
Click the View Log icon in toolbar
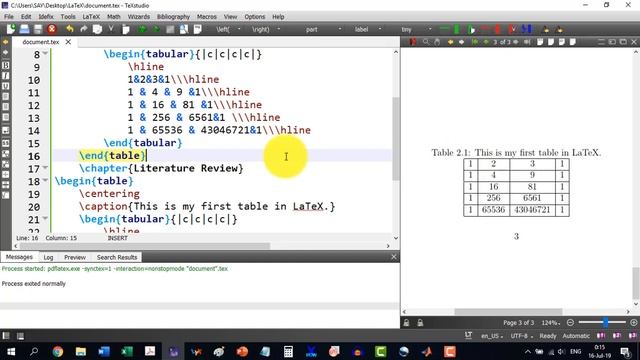[x=198, y=29]
